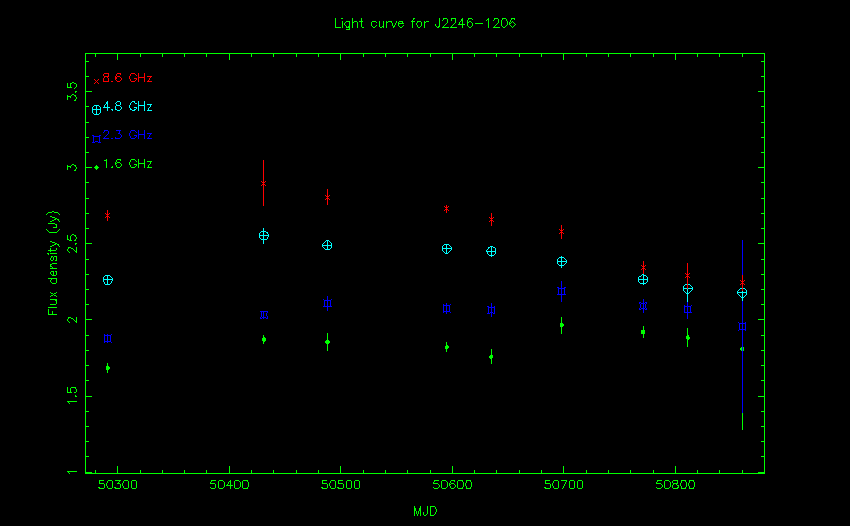Pick the first blue 2.3 GHz point near MJD 50290

point(108,339)
